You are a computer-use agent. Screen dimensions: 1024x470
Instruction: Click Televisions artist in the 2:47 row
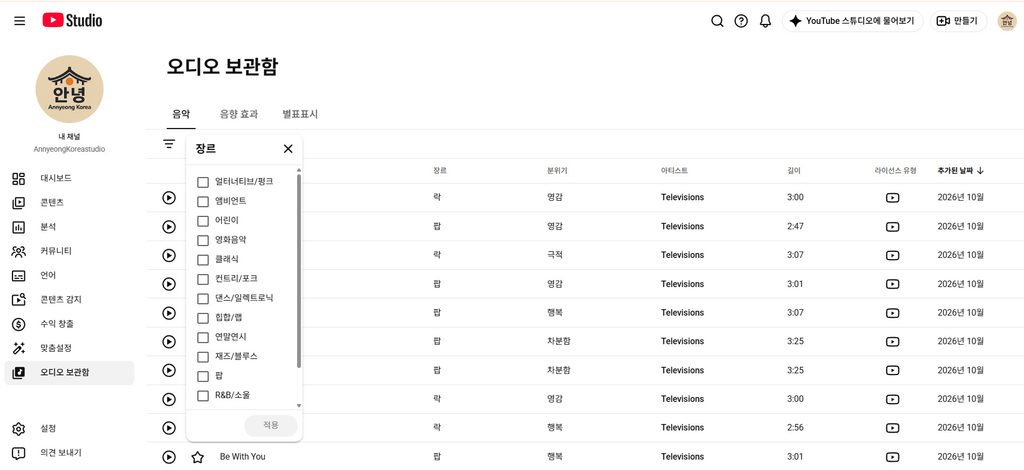click(682, 227)
